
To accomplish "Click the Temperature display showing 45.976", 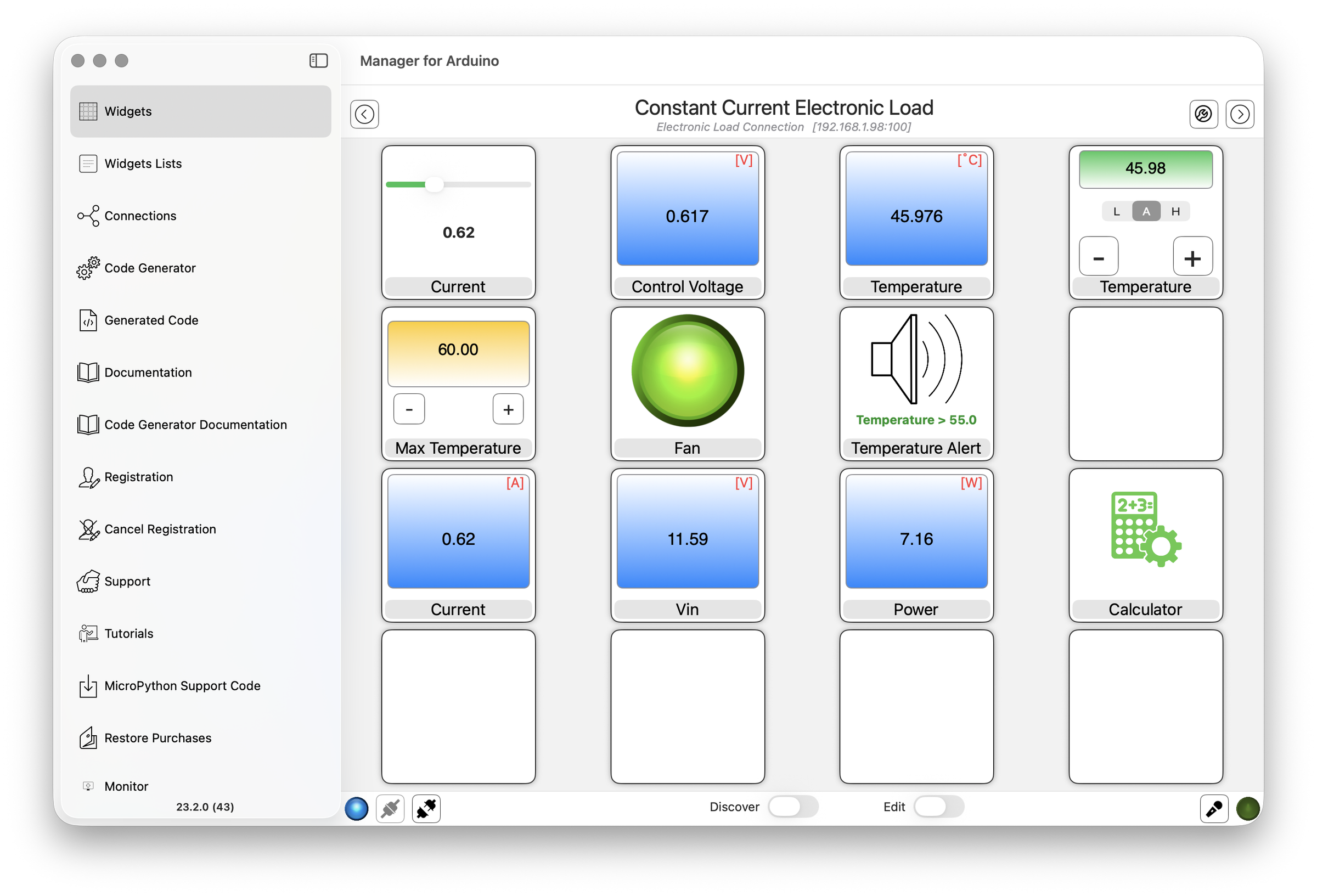I will pos(916,208).
